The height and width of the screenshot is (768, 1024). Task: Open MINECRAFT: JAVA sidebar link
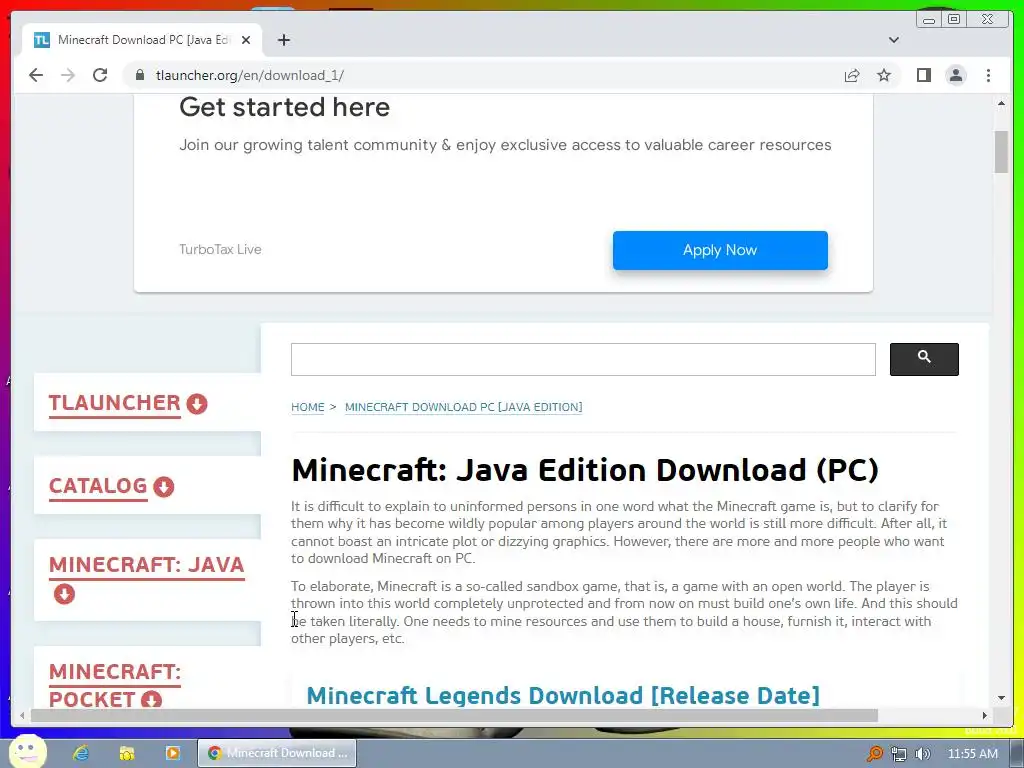pos(146,565)
